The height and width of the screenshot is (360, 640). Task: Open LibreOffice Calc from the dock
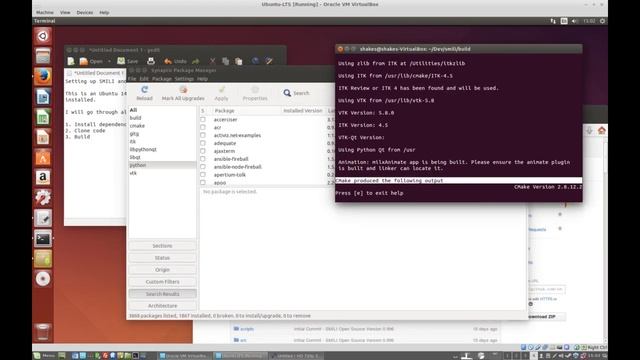coord(43,117)
